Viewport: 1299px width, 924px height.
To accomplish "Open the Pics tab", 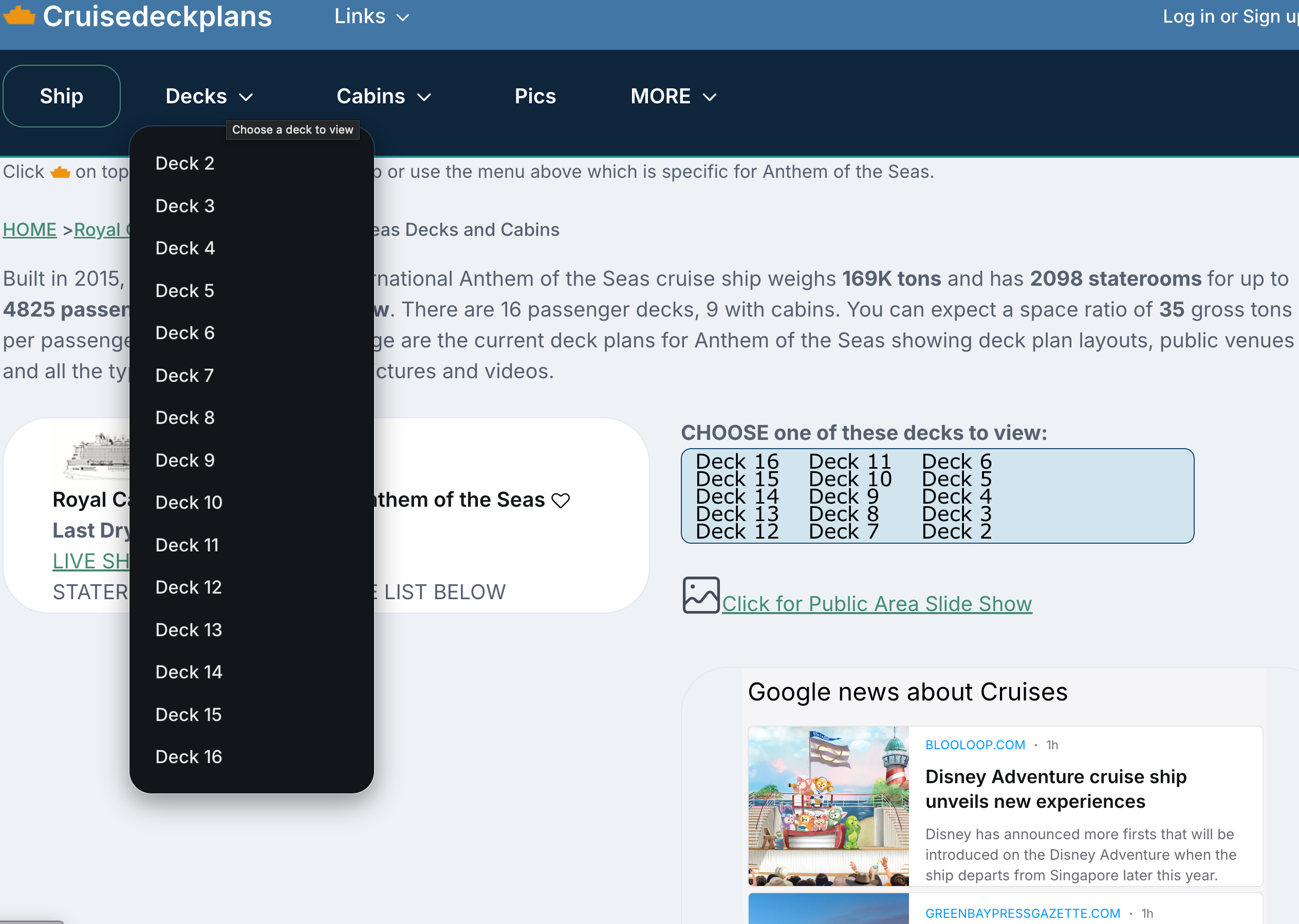I will point(534,96).
